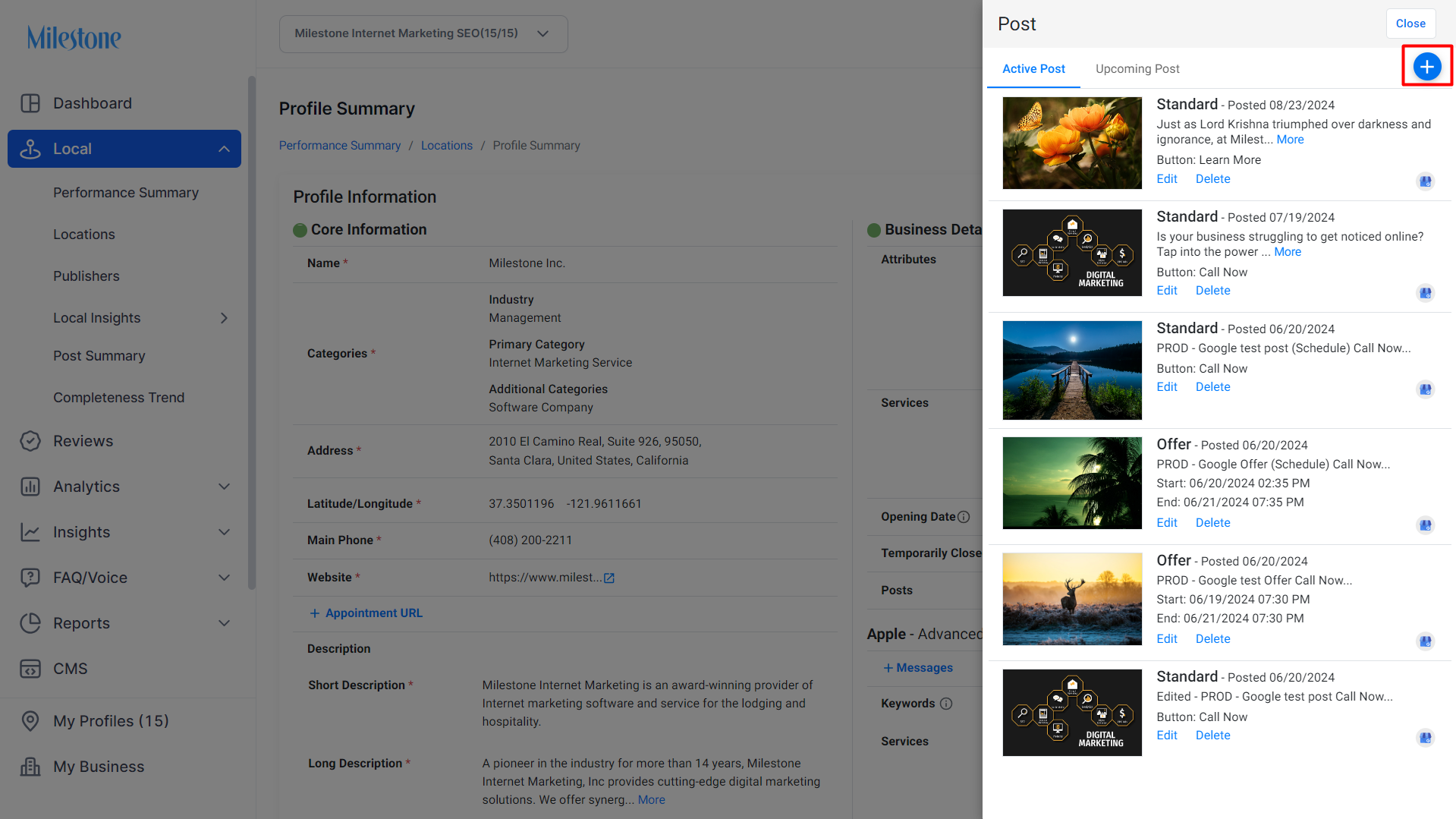Open Publishers in the sidebar
1456x819 pixels.
(86, 276)
